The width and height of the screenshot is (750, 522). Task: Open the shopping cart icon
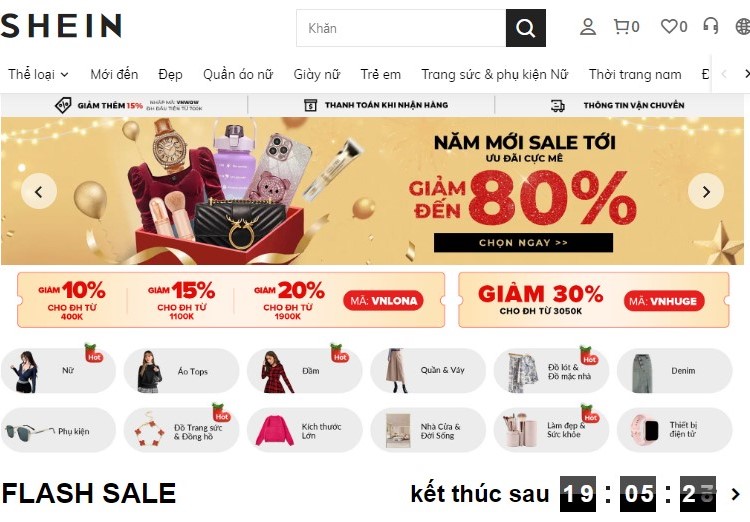tap(621, 27)
